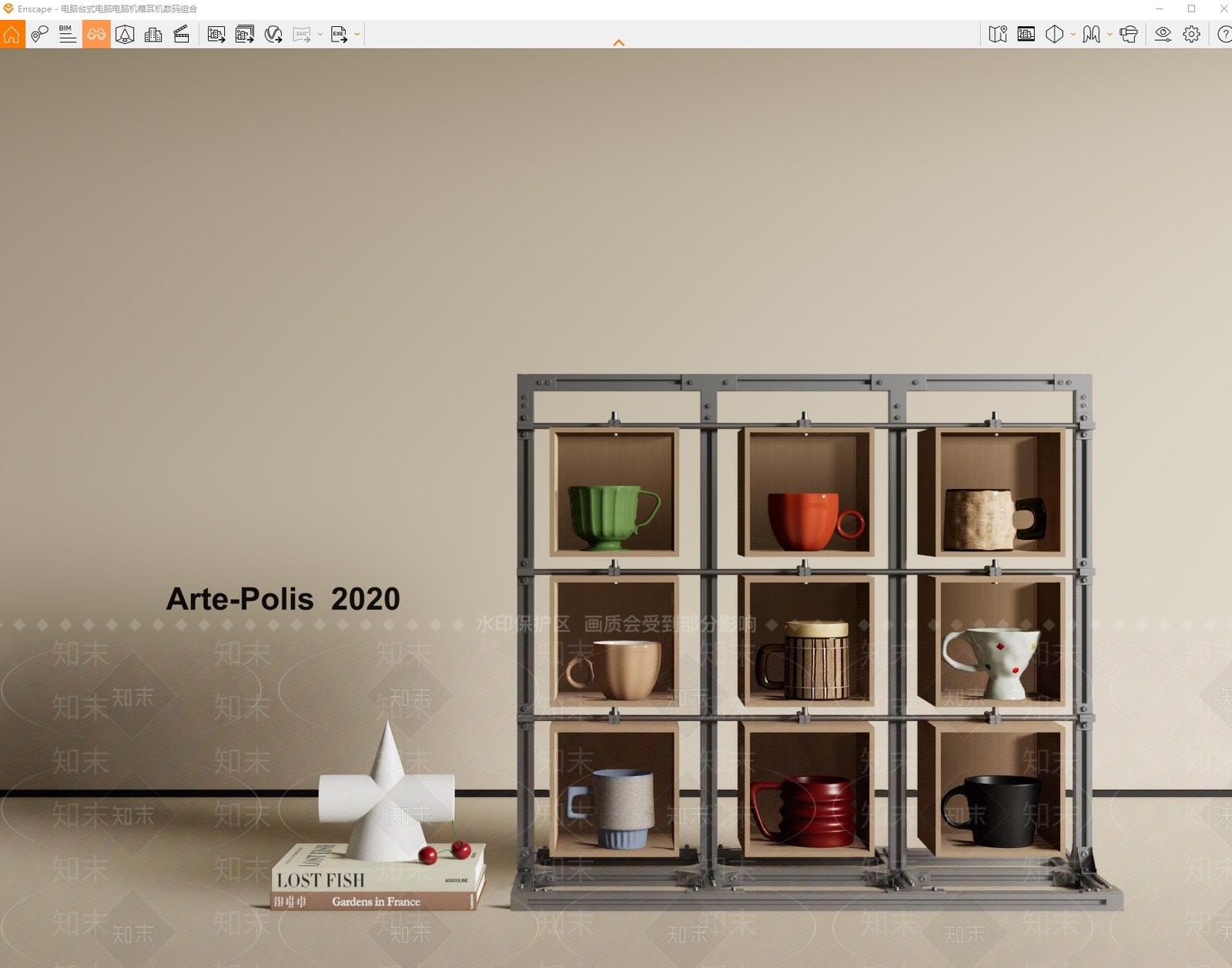
Task: Click the 360 Mono Panorama export icon
Action: (301, 35)
